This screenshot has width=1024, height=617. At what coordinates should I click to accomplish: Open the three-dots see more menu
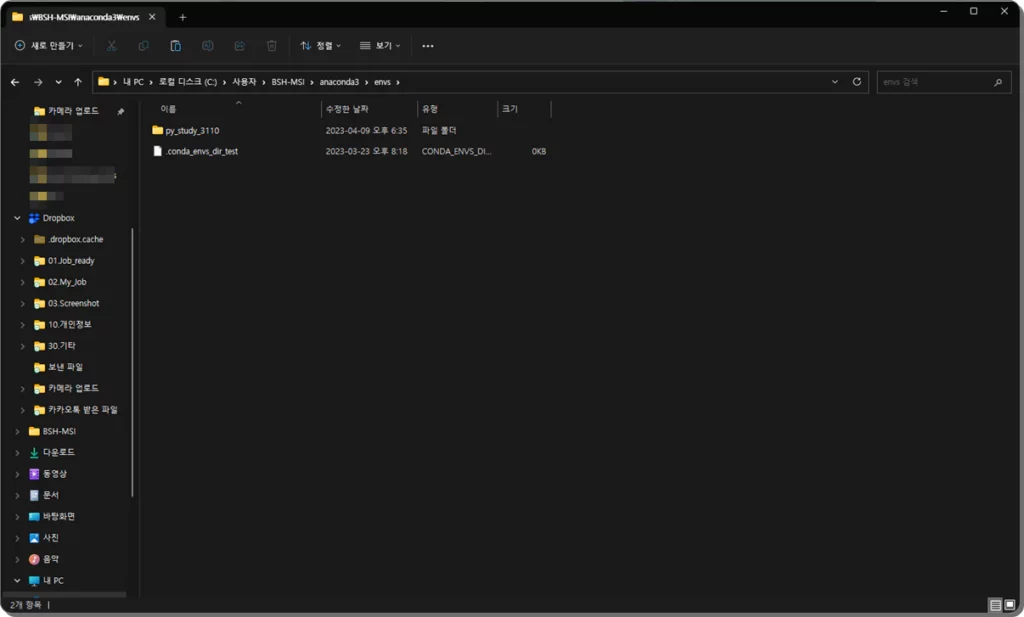[x=428, y=46]
